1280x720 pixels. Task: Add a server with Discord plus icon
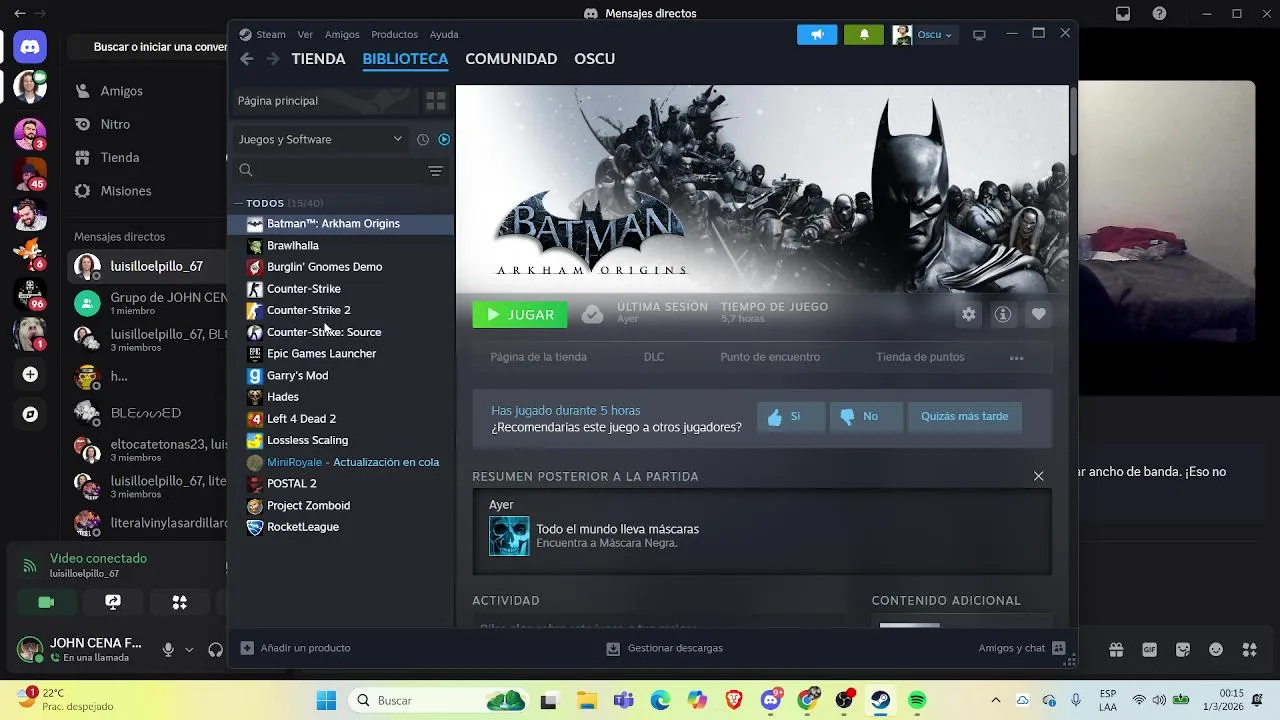coord(30,374)
